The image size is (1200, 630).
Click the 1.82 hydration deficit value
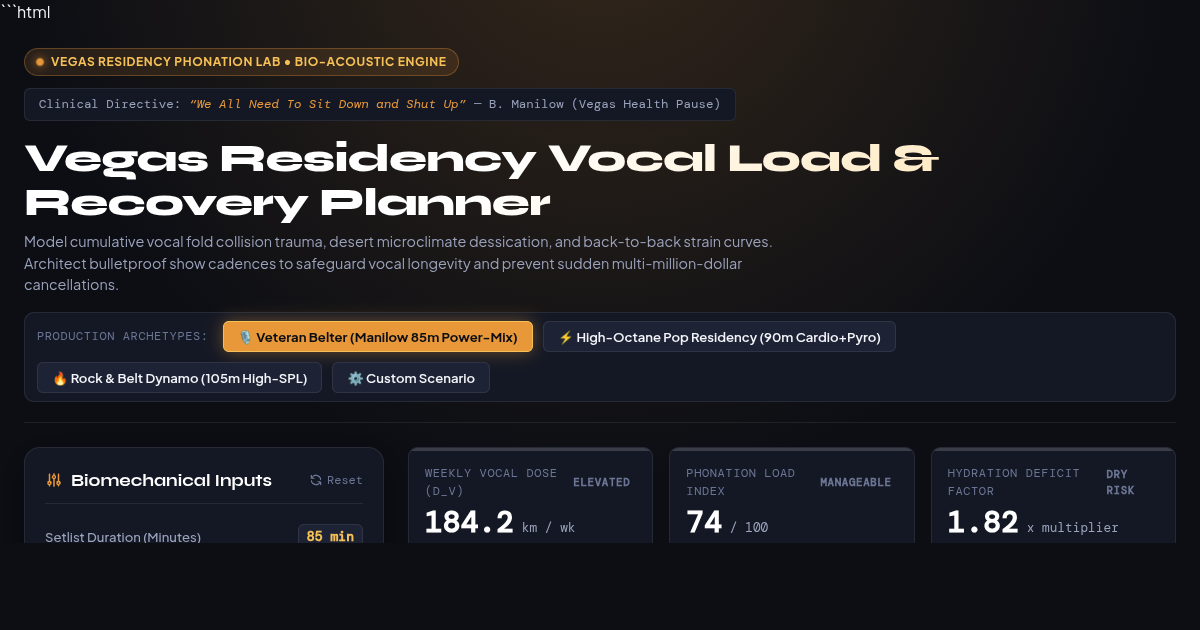983,522
